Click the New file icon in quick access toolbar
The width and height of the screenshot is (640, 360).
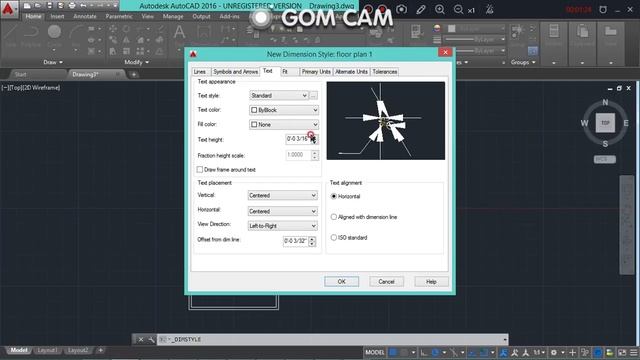[x=27, y=6]
